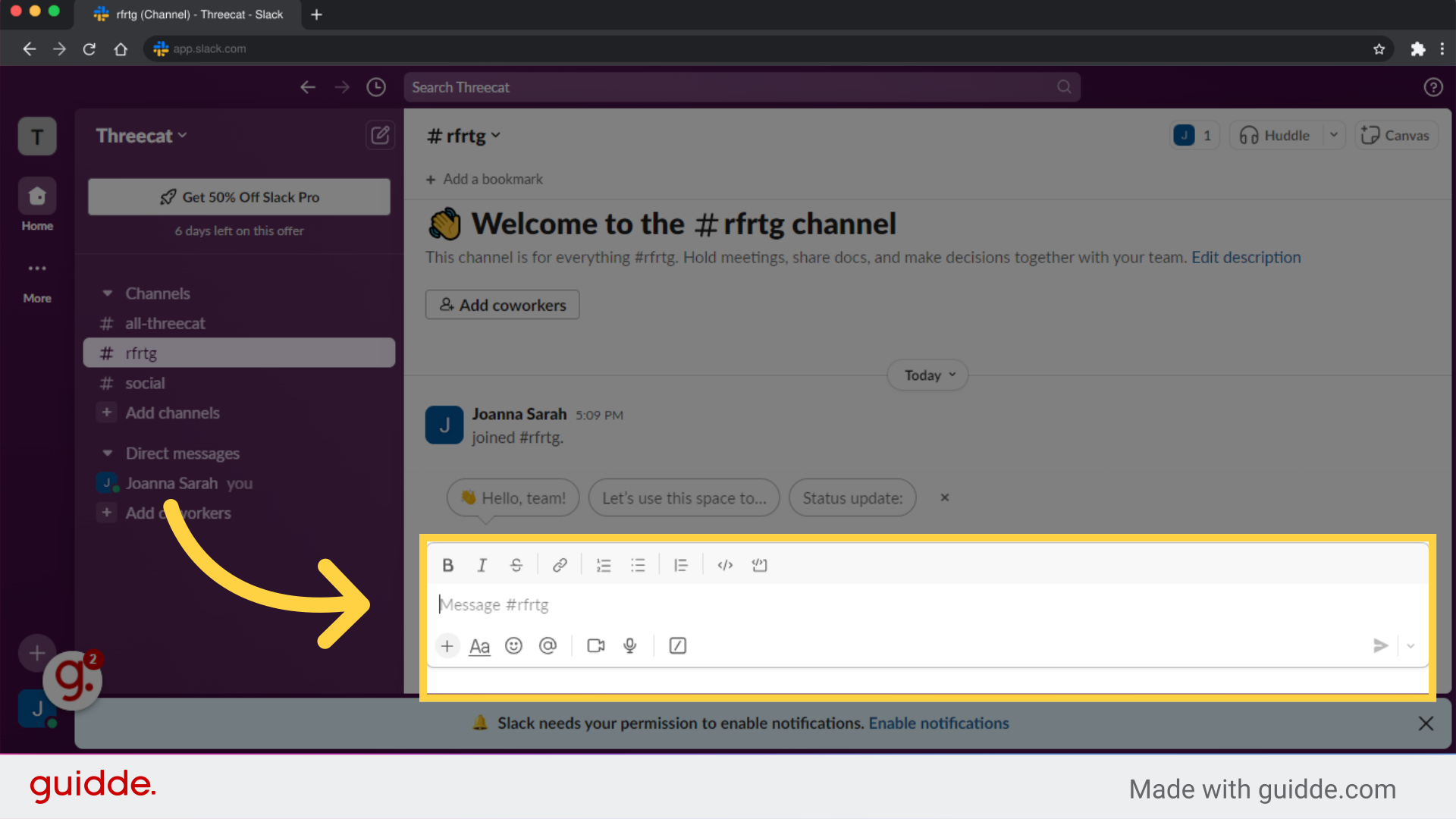Toggle bold formatting in message composer
This screenshot has height=819, width=1456.
pyautogui.click(x=447, y=564)
